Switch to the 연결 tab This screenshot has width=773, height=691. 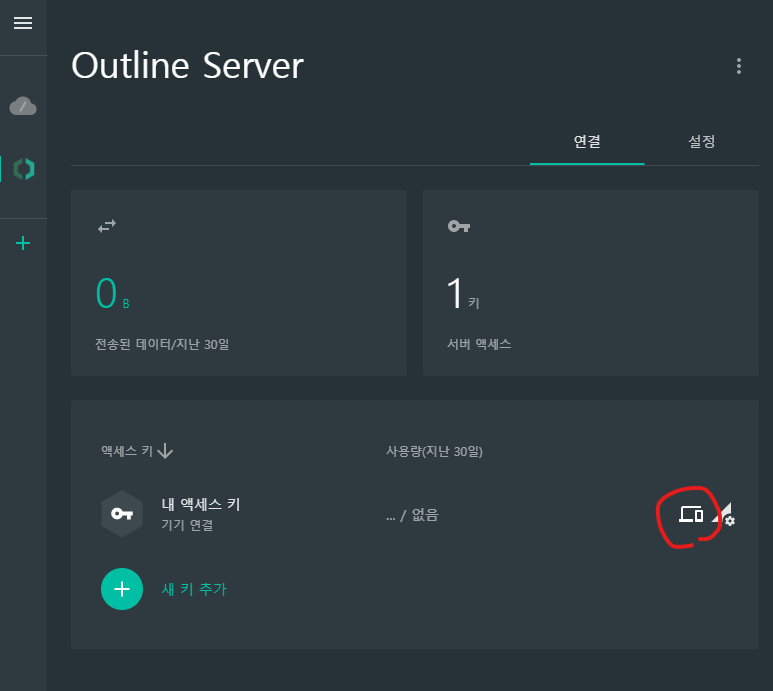coord(587,142)
